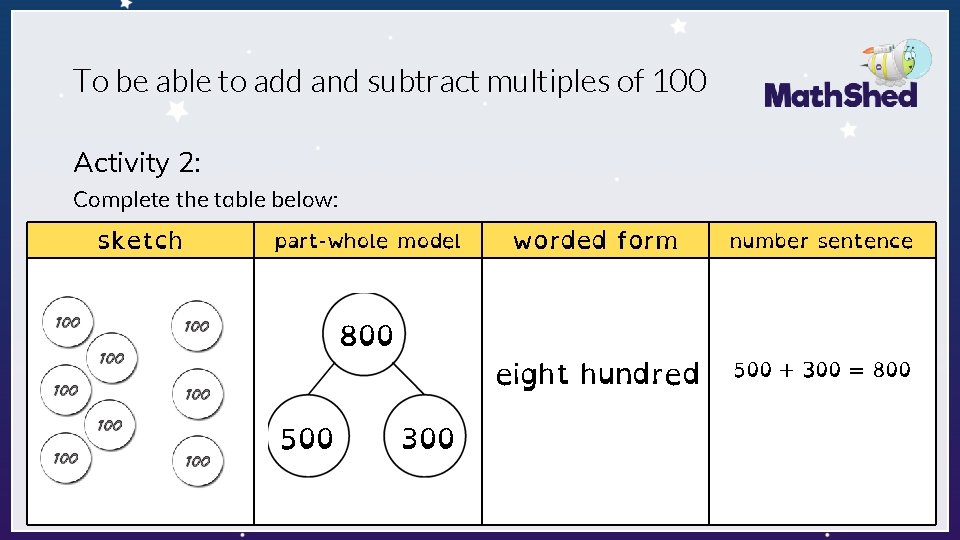The height and width of the screenshot is (540, 960).
Task: Select the 'number sentence' column header
Action: tap(821, 240)
